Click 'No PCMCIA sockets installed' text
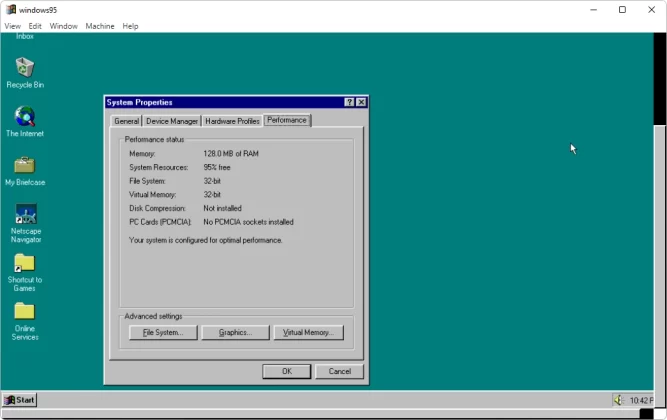This screenshot has height=420, width=667. (248, 222)
